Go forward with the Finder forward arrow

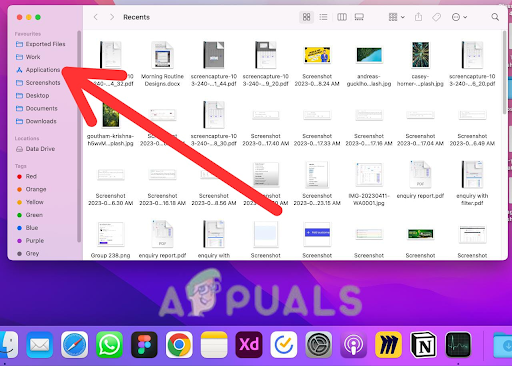[x=112, y=17]
